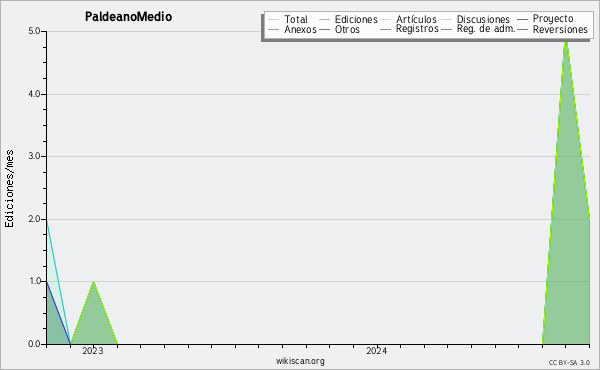Click the Ediciones/mes y-axis title
Image resolution: width=600 pixels, height=370 pixels.
[x=9, y=189]
